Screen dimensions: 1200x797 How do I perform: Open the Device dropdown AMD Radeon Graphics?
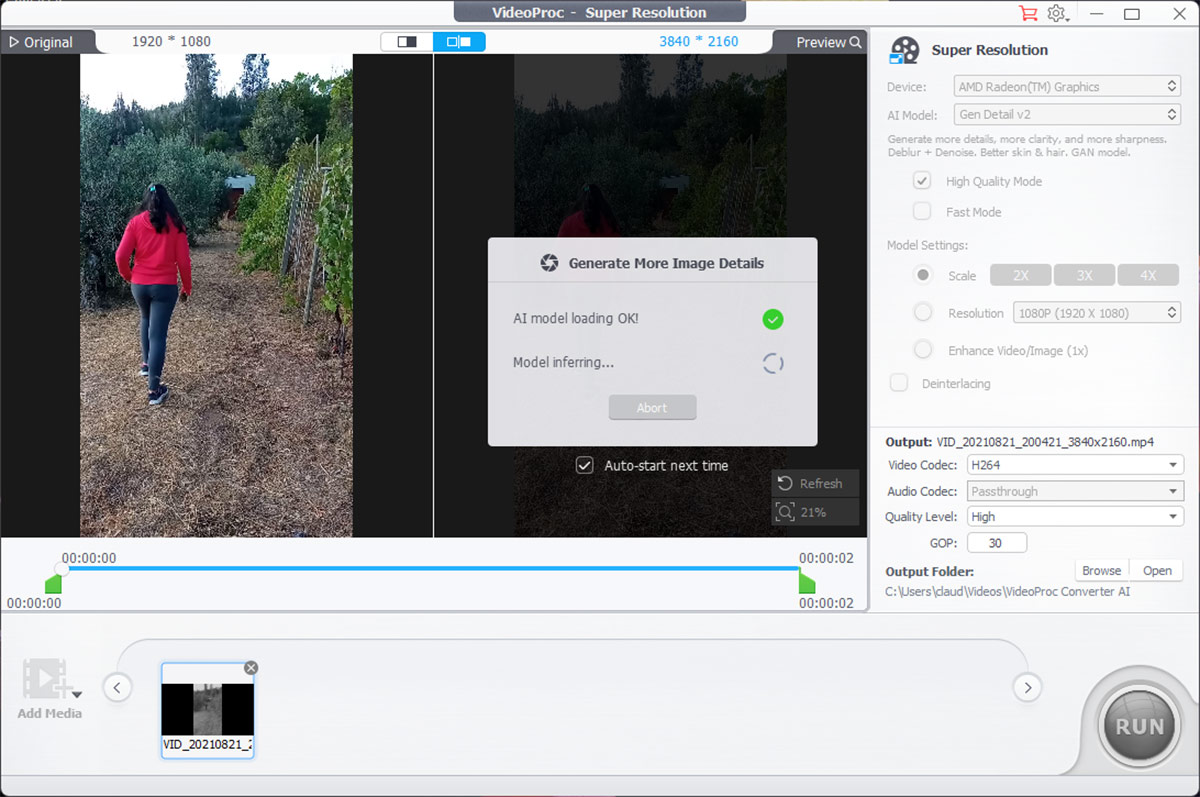1067,87
